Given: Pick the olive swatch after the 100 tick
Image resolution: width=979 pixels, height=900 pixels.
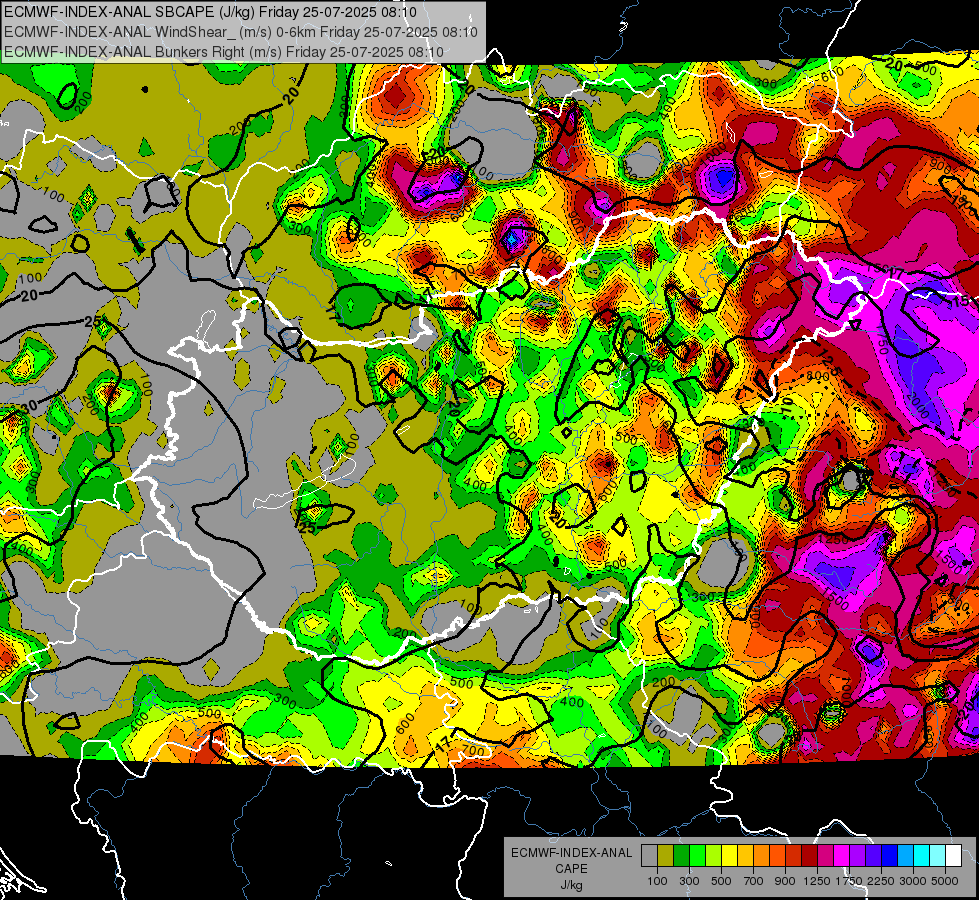Looking at the screenshot, I should (x=666, y=856).
